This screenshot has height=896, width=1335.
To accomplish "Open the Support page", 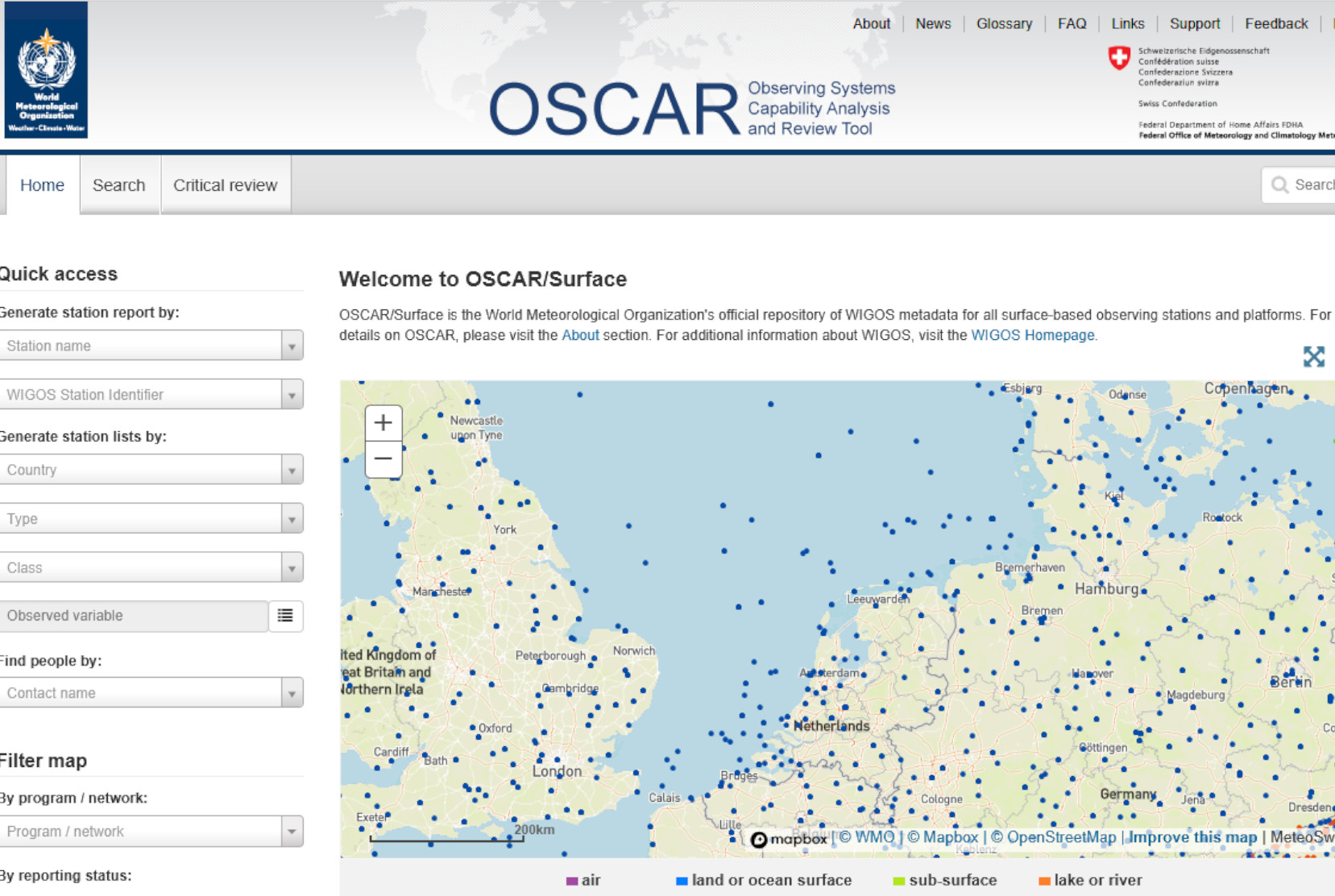I will pyautogui.click(x=1195, y=23).
